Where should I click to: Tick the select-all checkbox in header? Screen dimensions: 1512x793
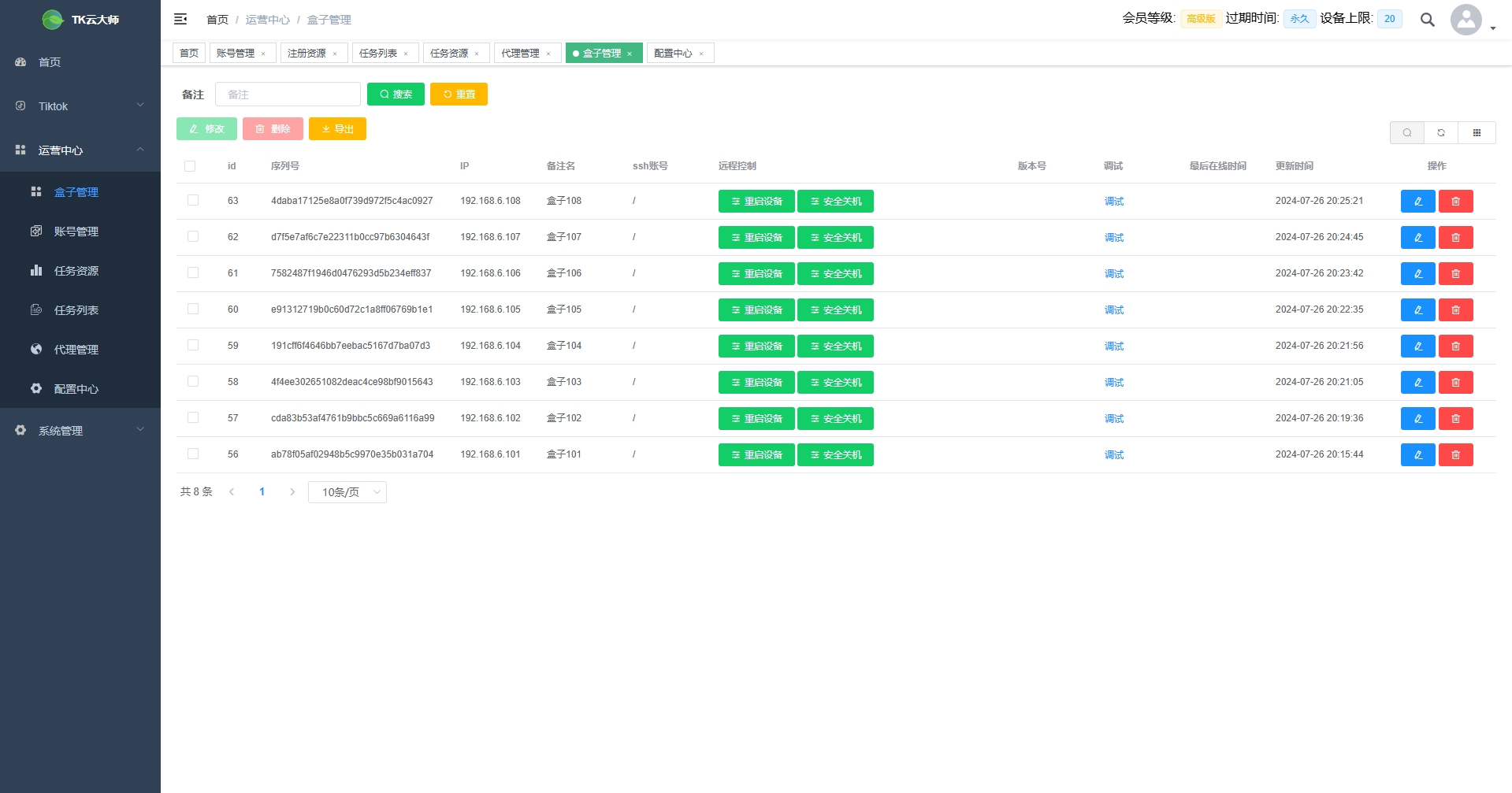tap(190, 166)
